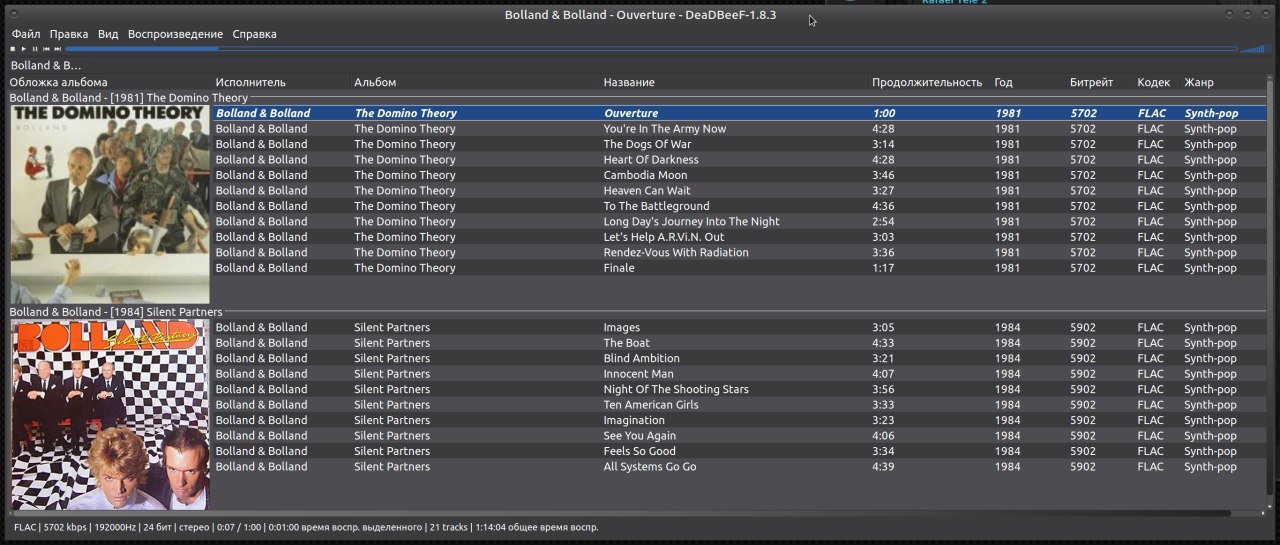Viewport: 1280px width, 545px height.
Task: Open the Правка menu
Action: (x=69, y=34)
